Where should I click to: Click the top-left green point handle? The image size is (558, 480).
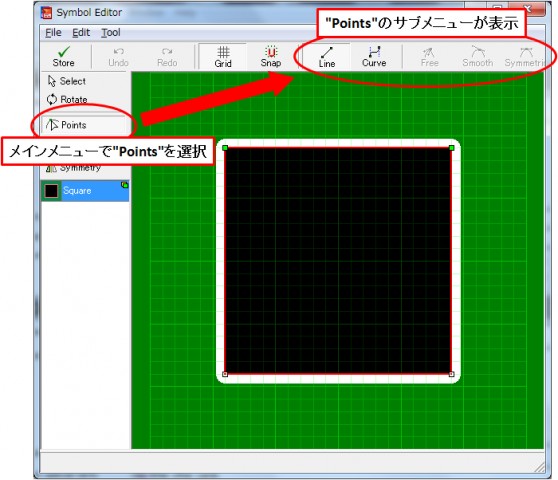pyautogui.click(x=225, y=148)
